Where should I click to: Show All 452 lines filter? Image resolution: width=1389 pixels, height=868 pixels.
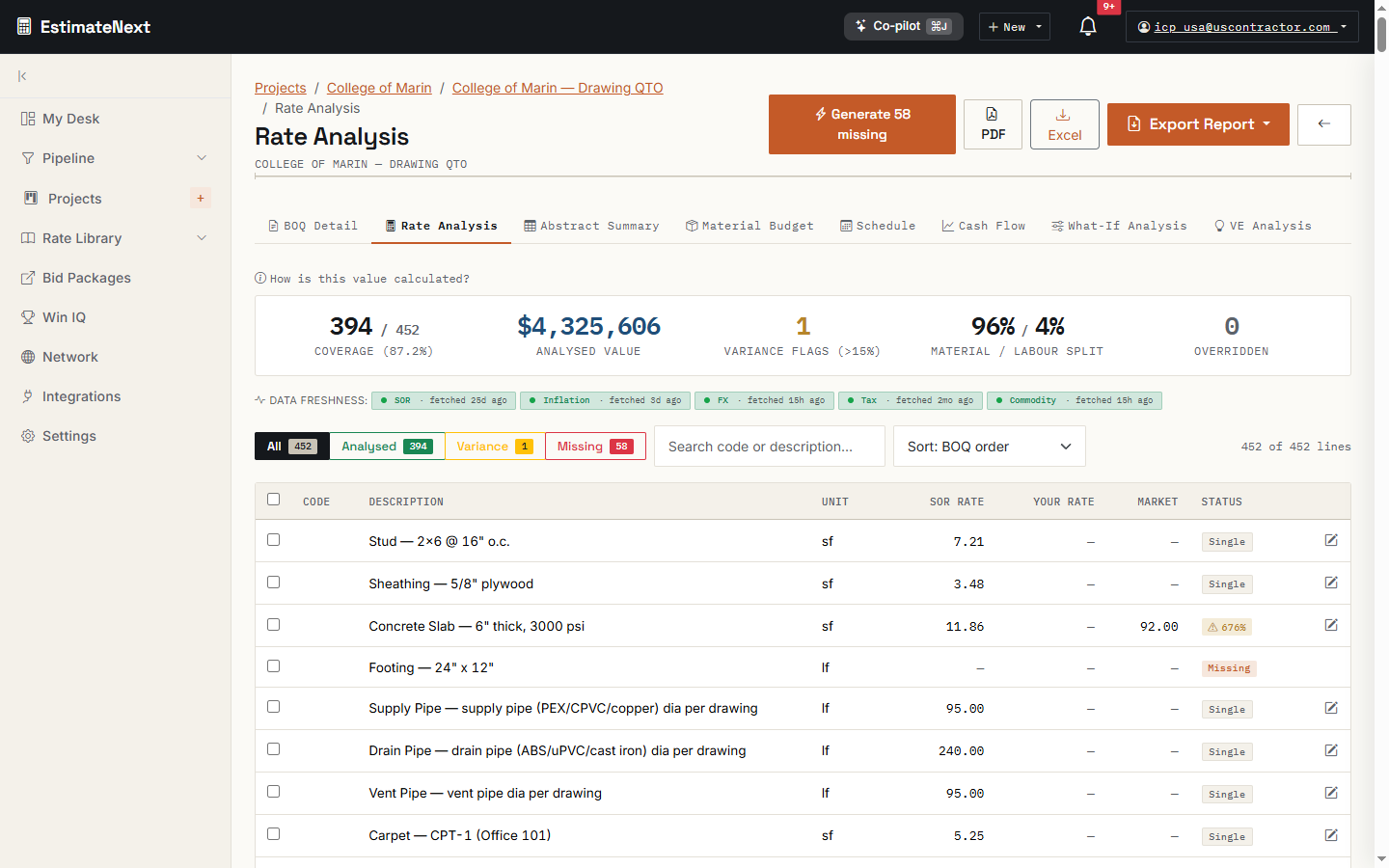pos(292,447)
